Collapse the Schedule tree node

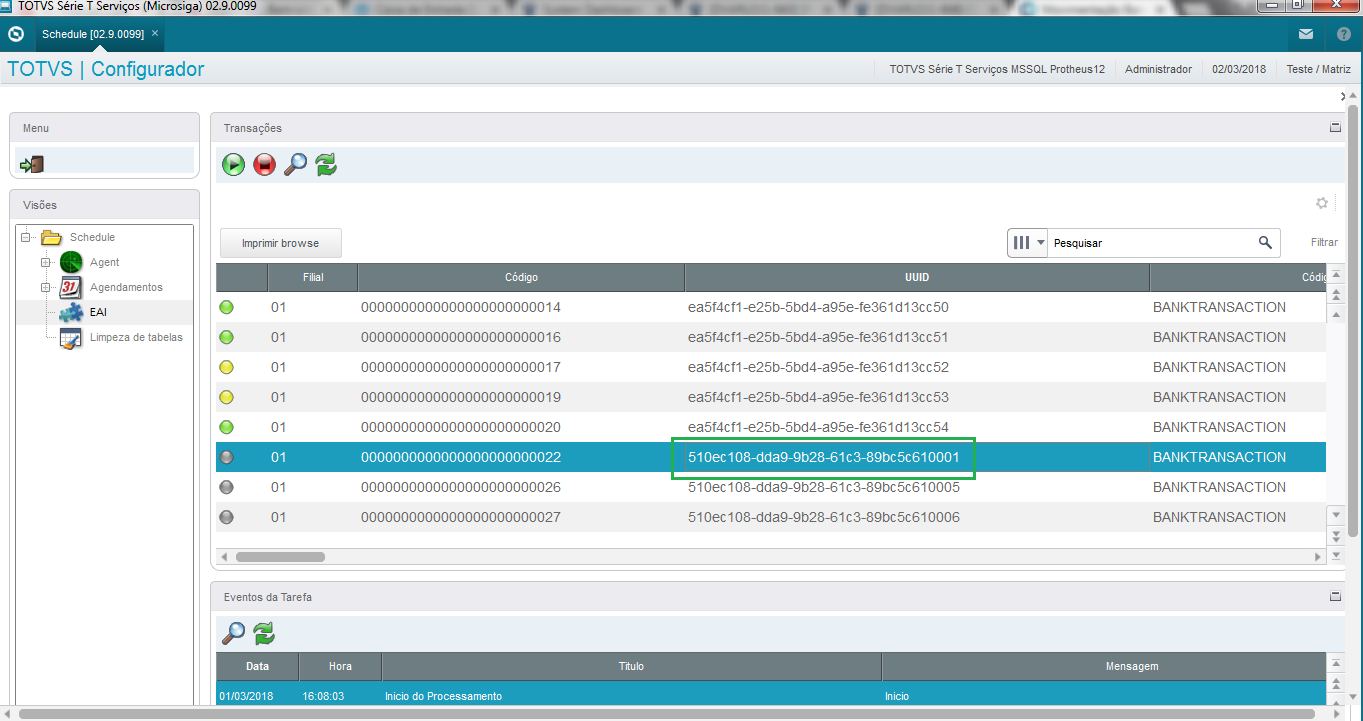(25, 237)
